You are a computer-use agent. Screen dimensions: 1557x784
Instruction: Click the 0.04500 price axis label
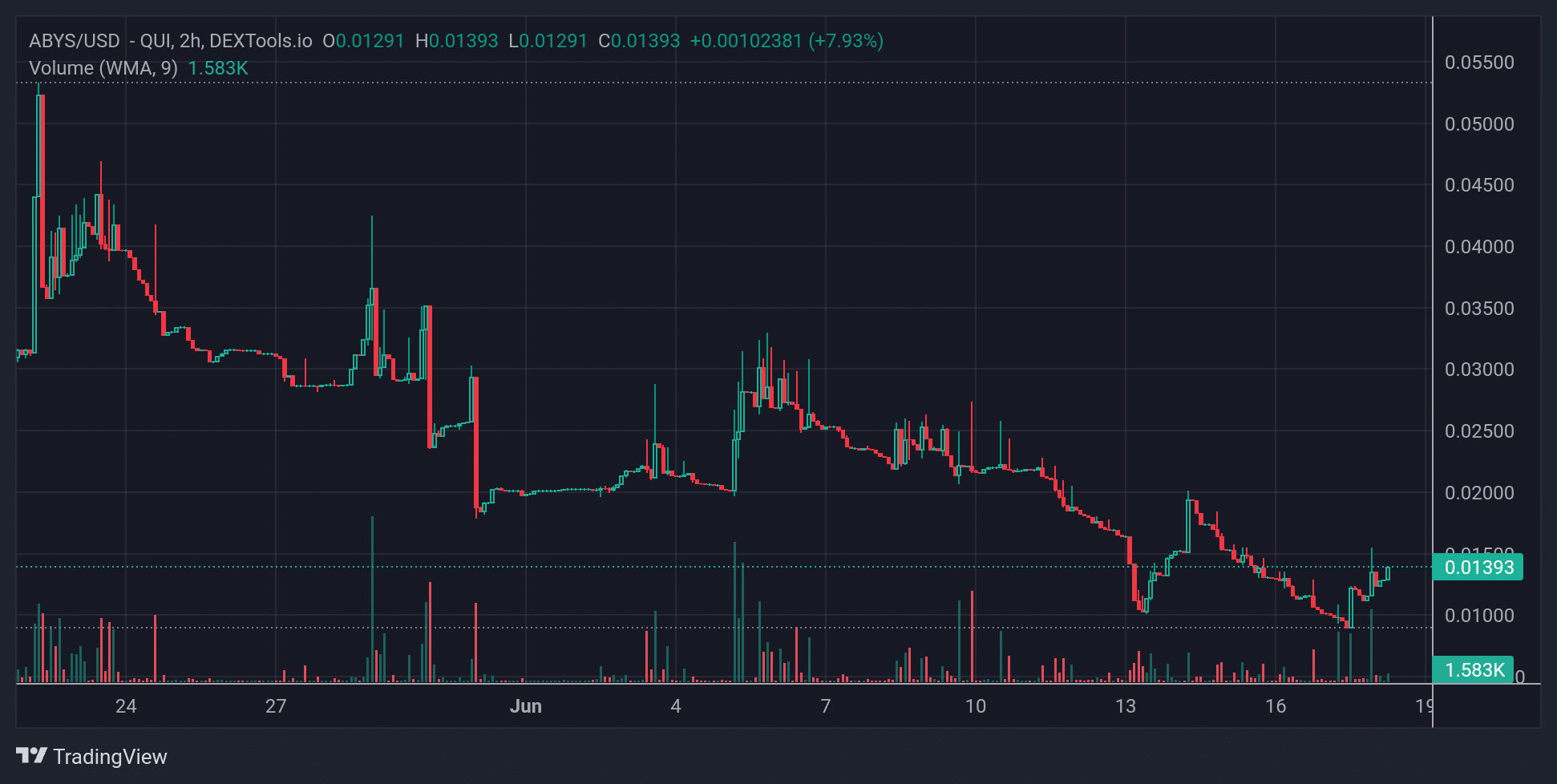(1479, 185)
